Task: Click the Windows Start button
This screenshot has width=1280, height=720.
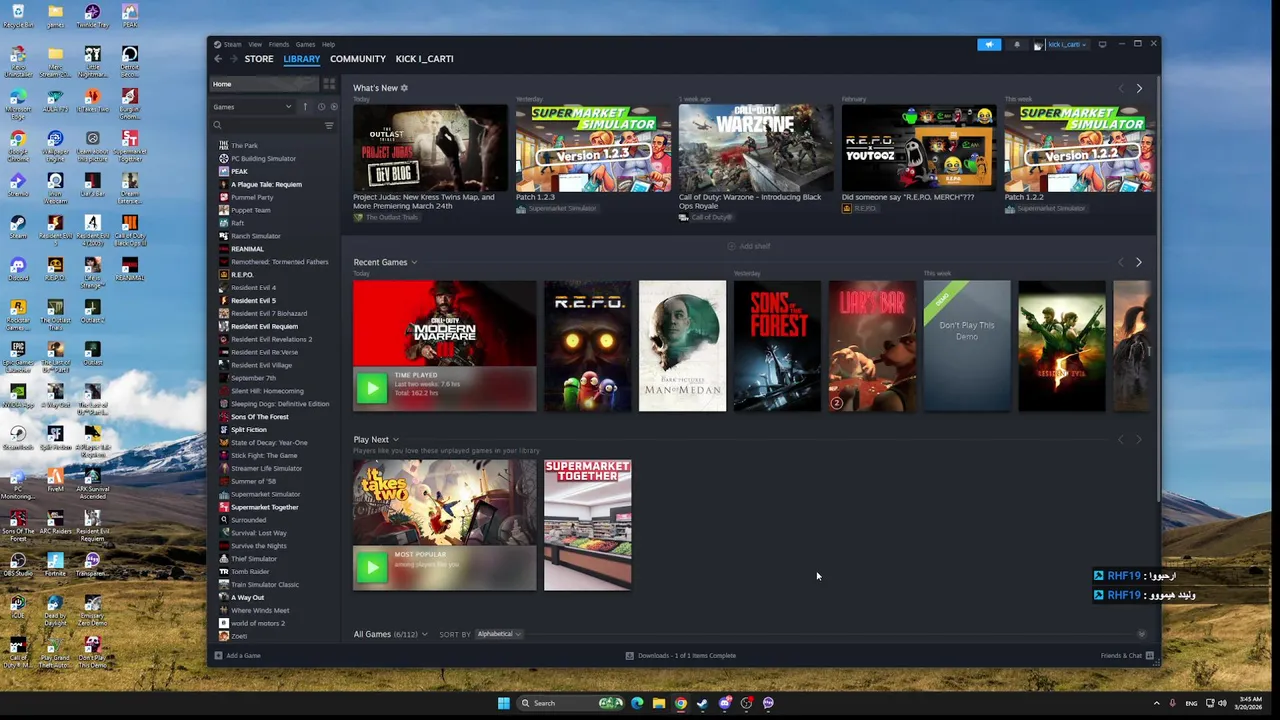Action: click(x=504, y=703)
